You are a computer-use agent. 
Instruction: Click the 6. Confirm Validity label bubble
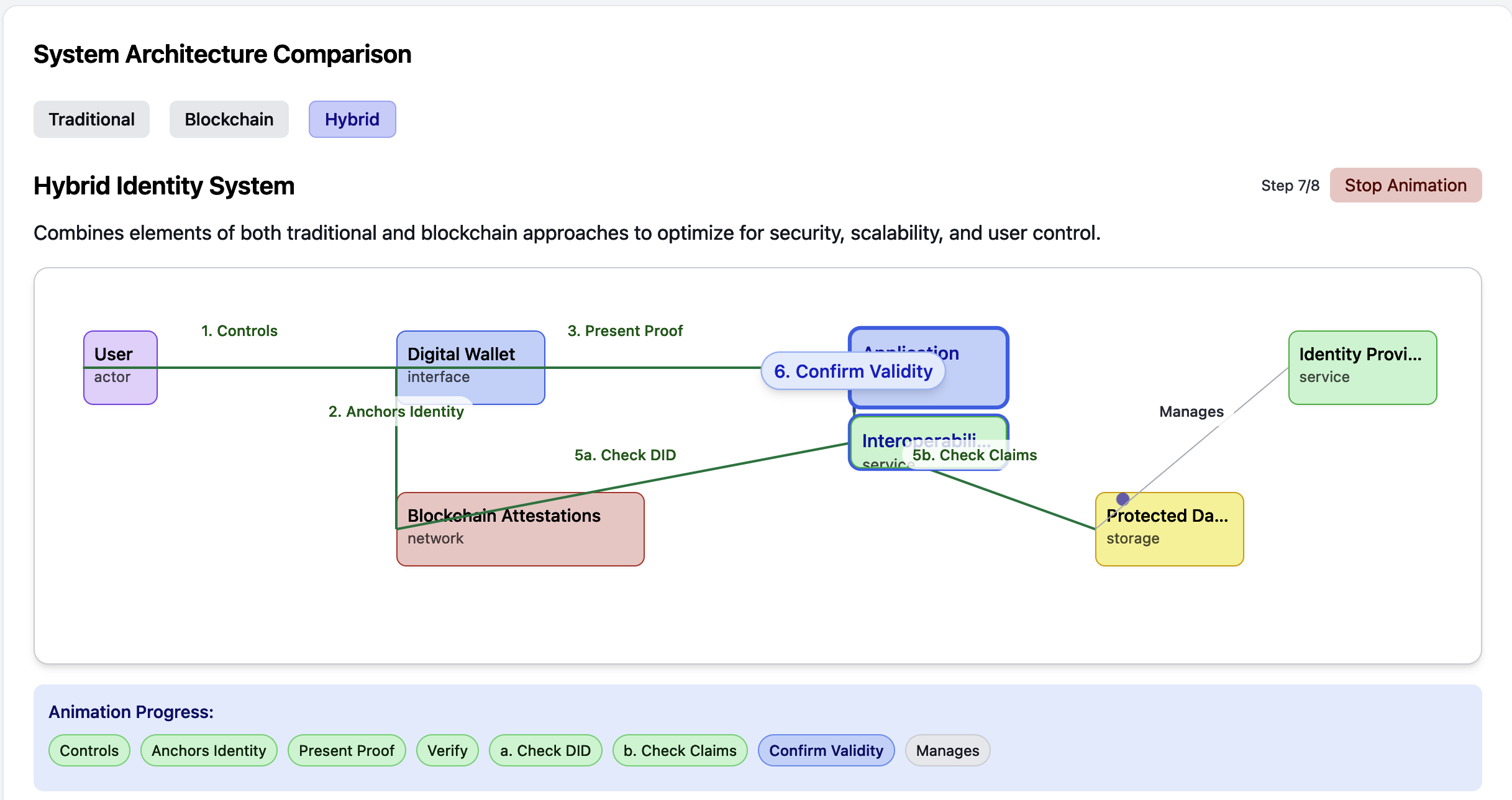pyautogui.click(x=853, y=371)
